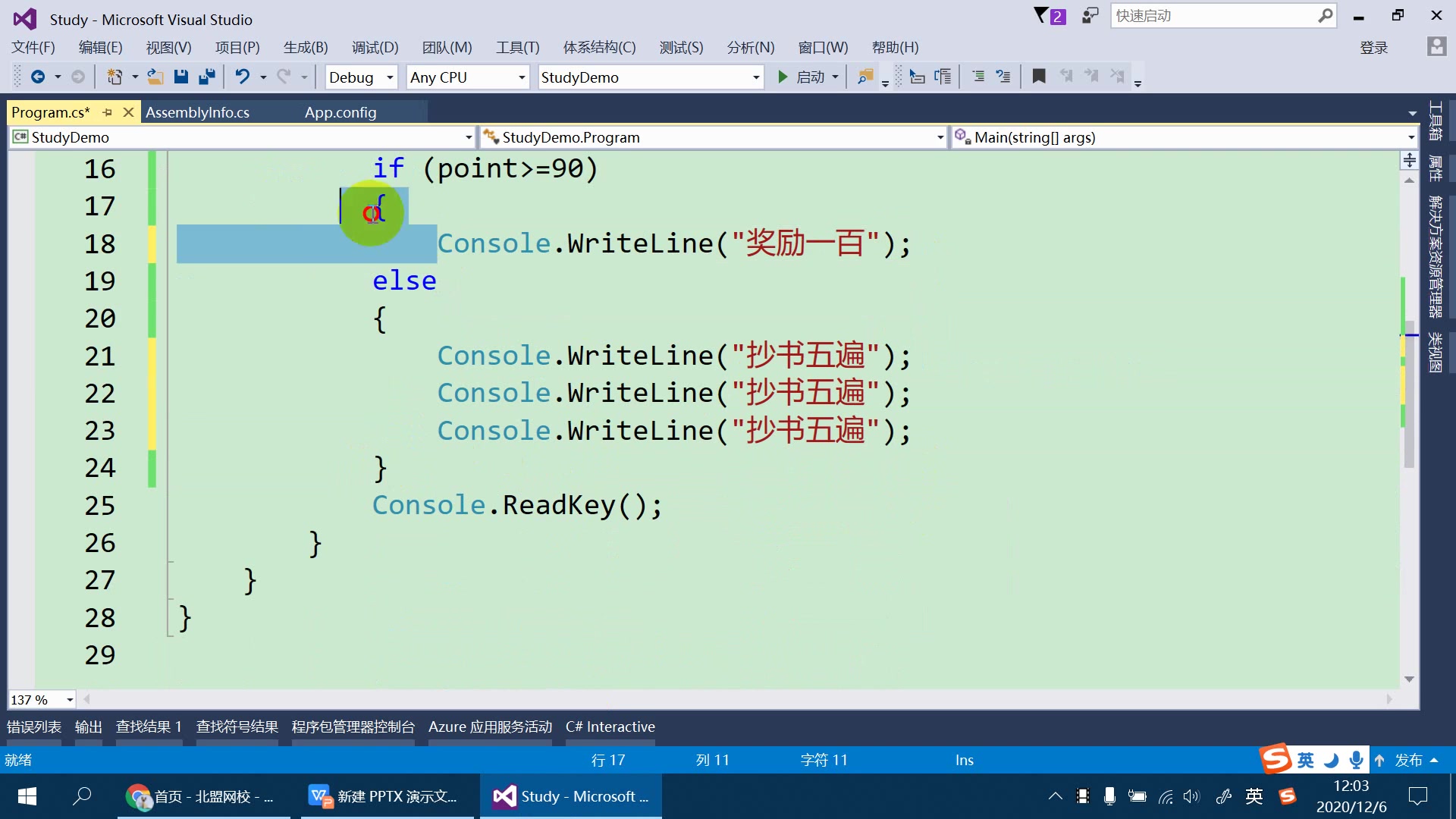Image resolution: width=1456 pixels, height=819 pixels.
Task: Comment out the selected lines
Action: pos(978,77)
